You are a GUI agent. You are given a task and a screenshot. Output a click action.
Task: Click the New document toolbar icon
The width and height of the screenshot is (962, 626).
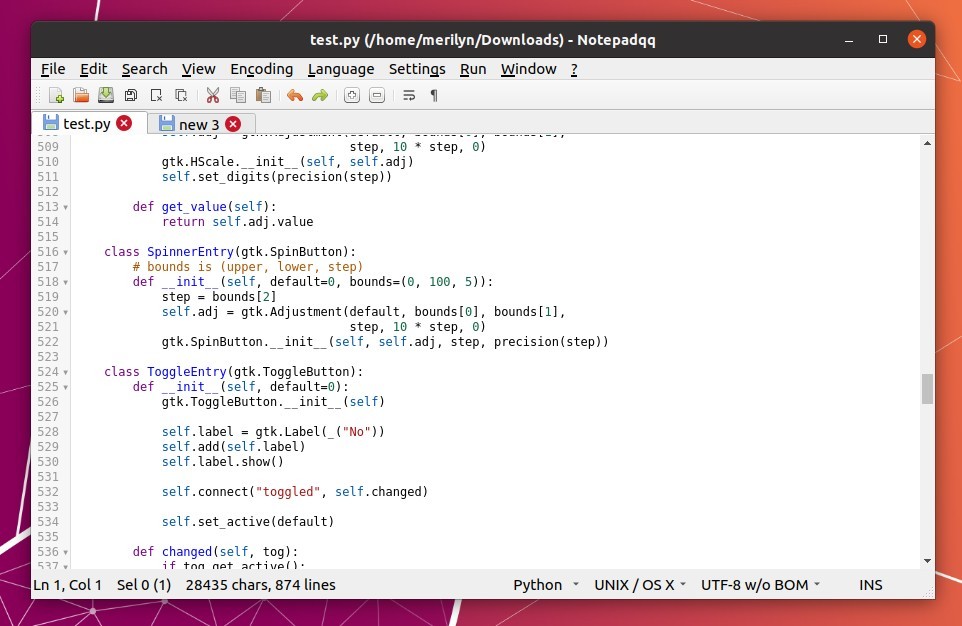(57, 96)
